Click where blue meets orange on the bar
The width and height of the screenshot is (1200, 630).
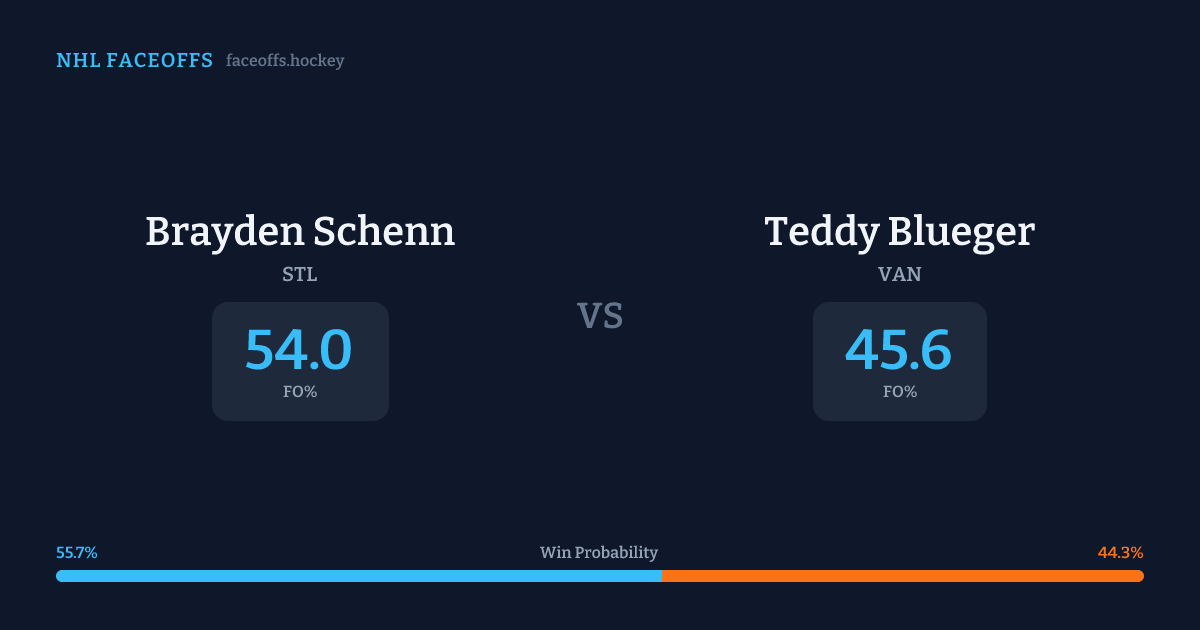661,576
